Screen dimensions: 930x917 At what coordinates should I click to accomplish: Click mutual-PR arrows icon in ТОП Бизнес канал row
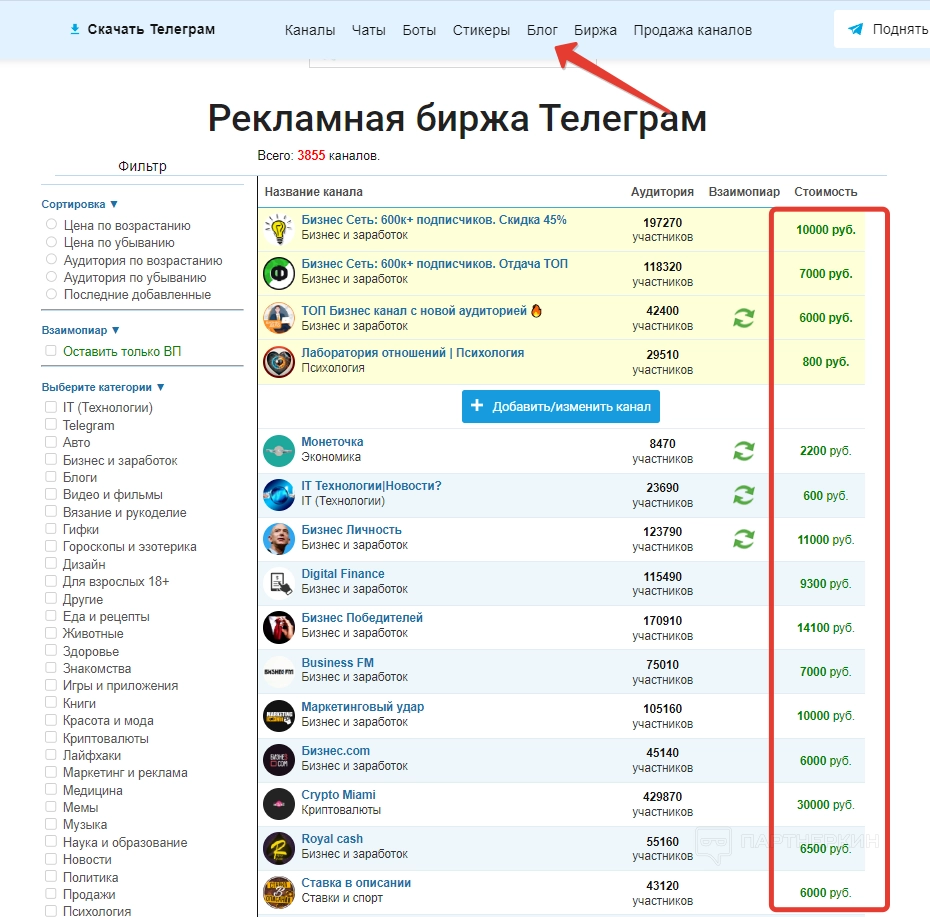[744, 318]
